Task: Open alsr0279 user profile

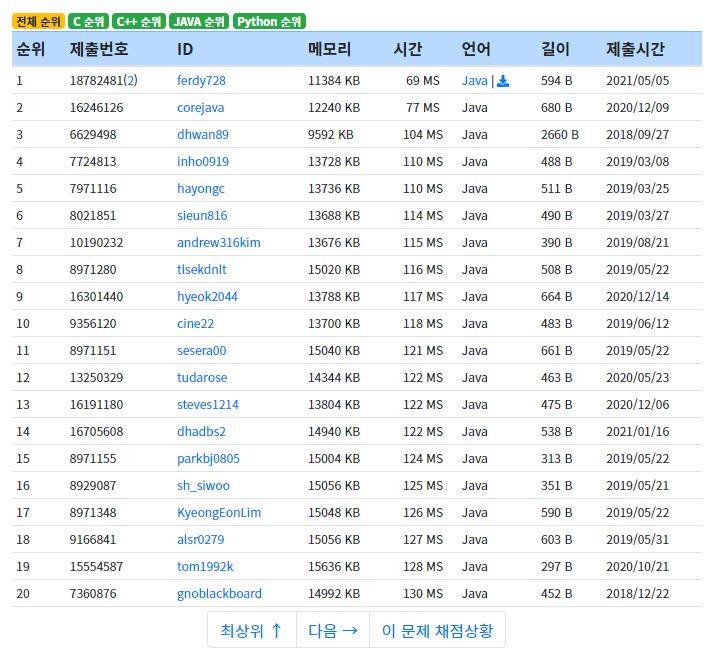Action: pyautogui.click(x=201, y=540)
